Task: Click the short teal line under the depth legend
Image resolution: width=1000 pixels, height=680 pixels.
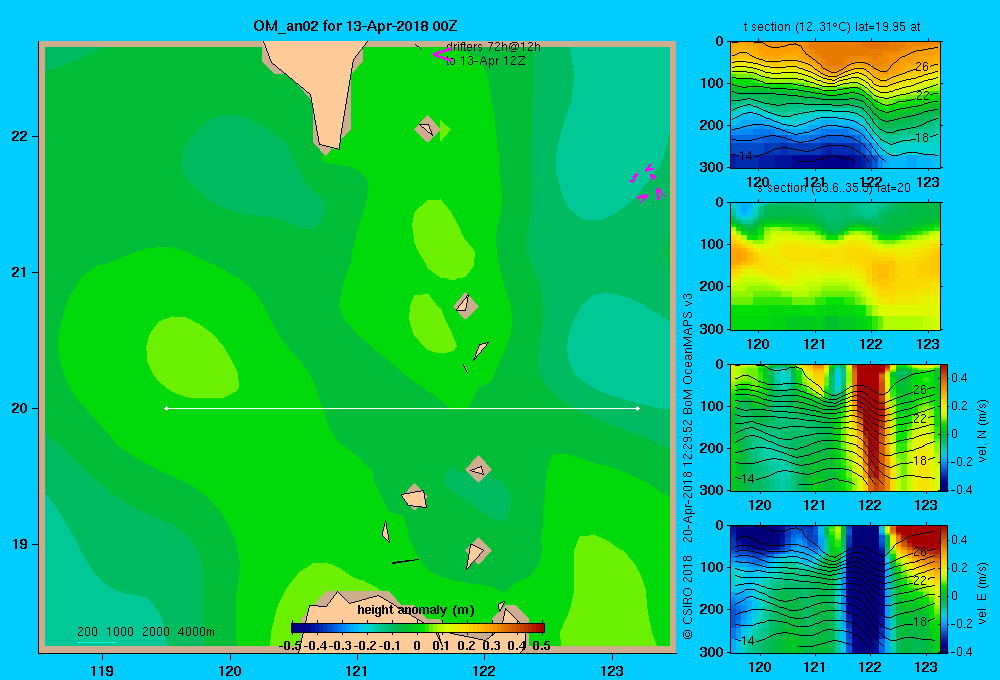Action: point(96,642)
